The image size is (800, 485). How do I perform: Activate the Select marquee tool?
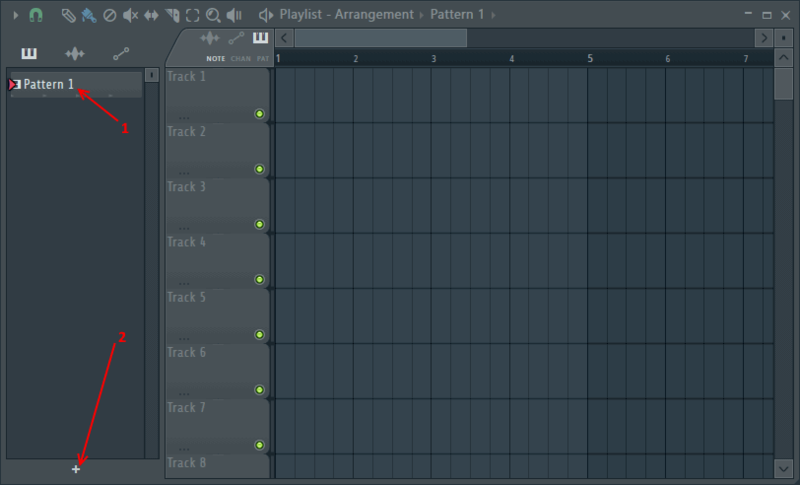click(x=192, y=15)
